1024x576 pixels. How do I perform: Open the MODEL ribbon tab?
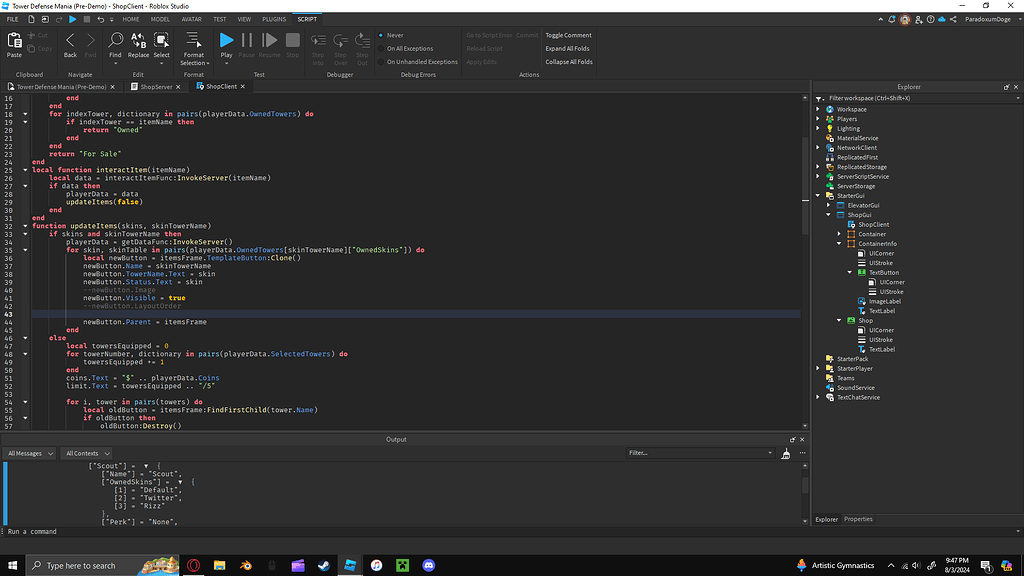pyautogui.click(x=163, y=18)
